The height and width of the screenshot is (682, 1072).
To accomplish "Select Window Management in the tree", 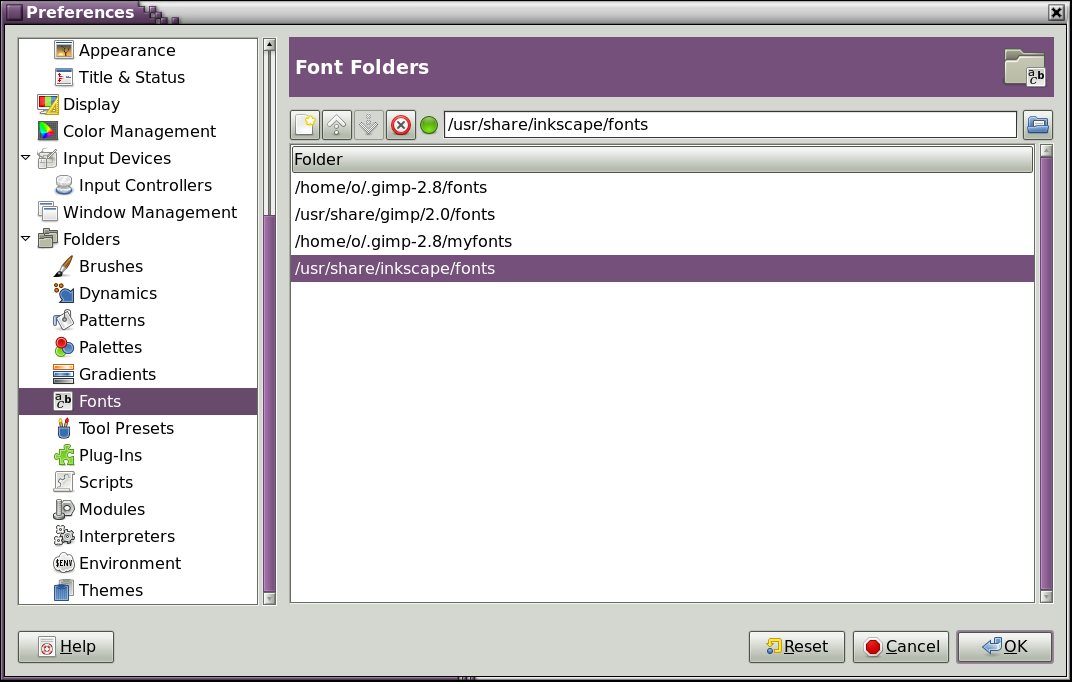I will pos(150,212).
